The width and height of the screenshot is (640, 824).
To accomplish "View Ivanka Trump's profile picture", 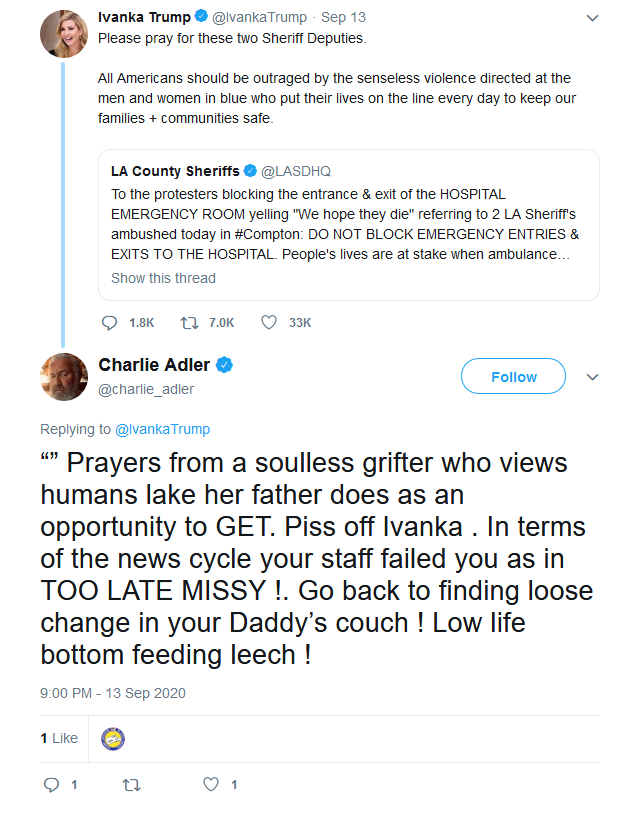I will 64,34.
